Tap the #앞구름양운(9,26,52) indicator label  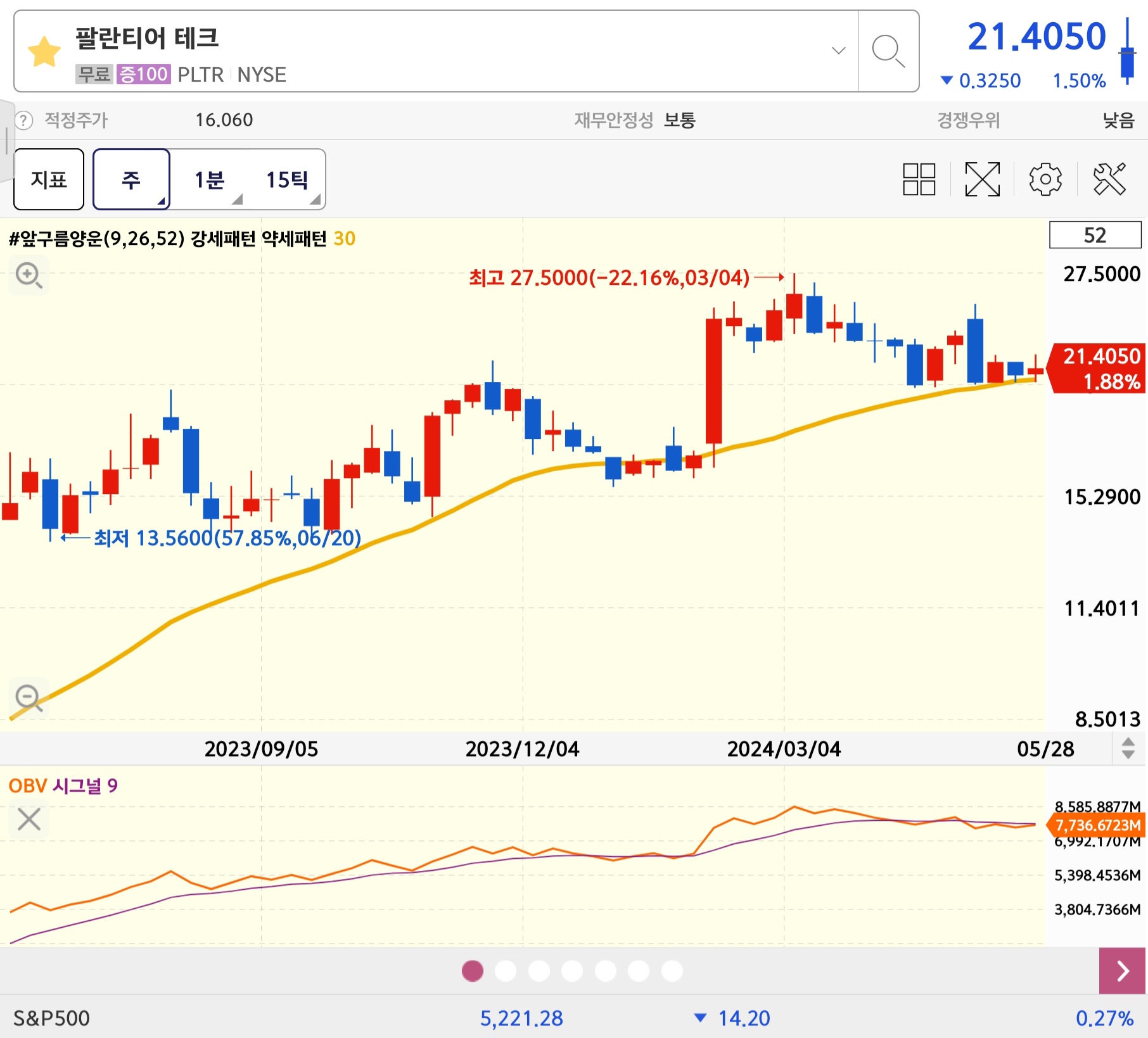click(96, 239)
